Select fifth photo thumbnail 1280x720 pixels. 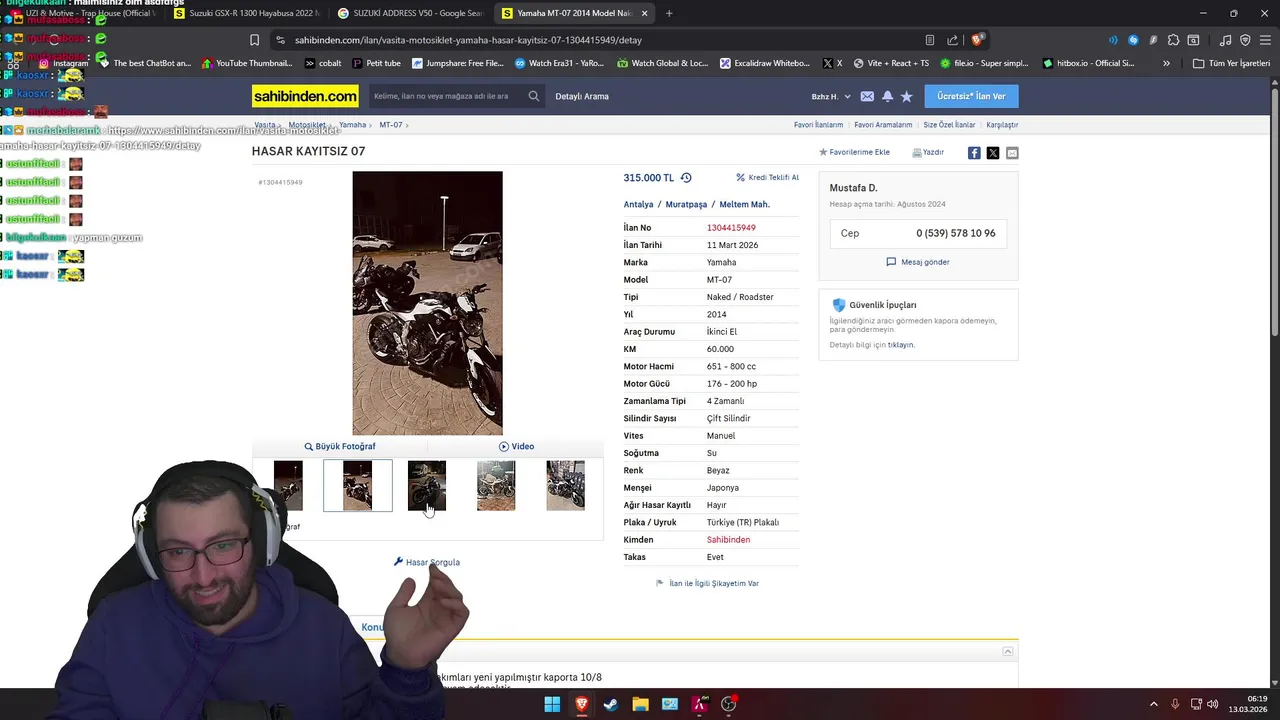tap(565, 485)
